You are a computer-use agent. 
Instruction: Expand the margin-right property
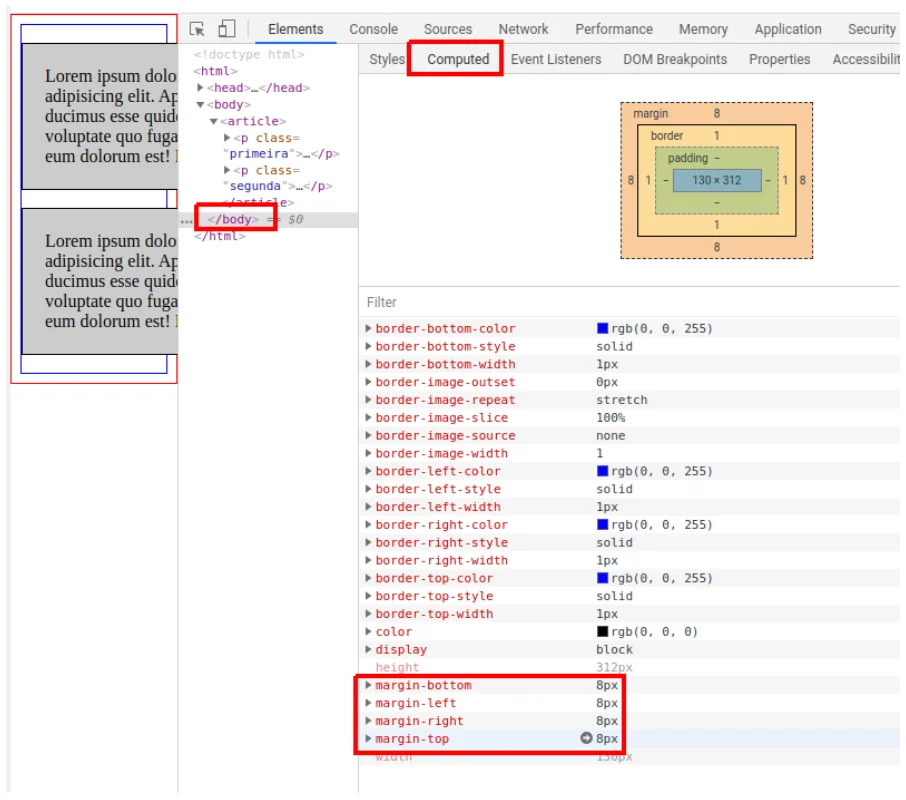pos(368,721)
